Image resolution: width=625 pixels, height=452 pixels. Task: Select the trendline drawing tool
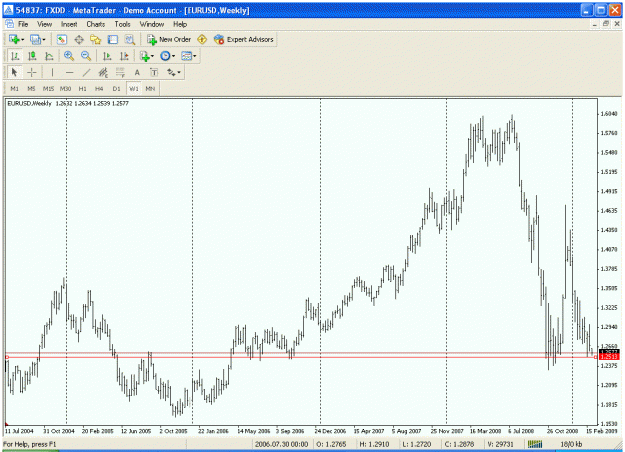pos(86,73)
